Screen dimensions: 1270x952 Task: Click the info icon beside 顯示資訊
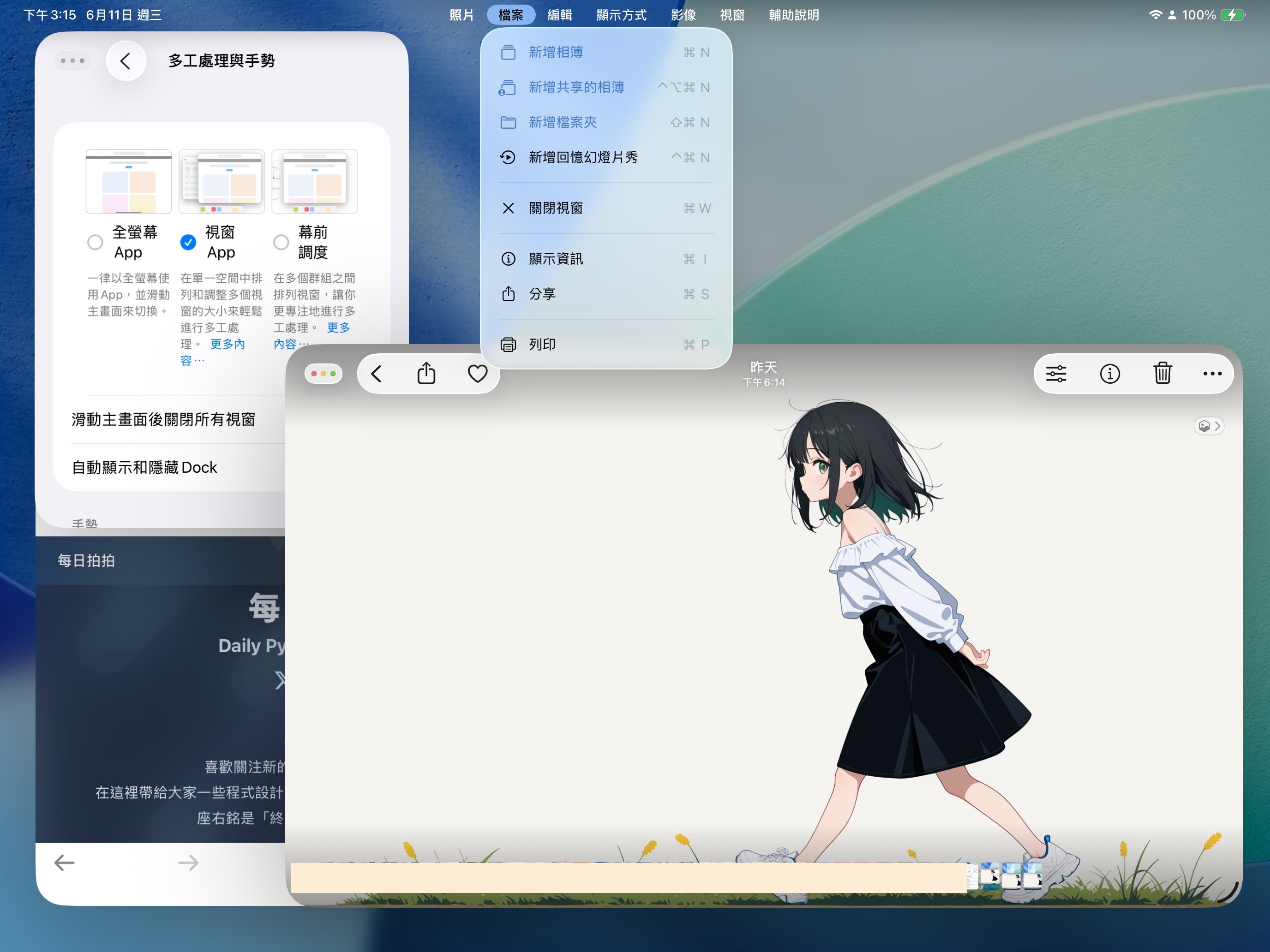(x=508, y=259)
